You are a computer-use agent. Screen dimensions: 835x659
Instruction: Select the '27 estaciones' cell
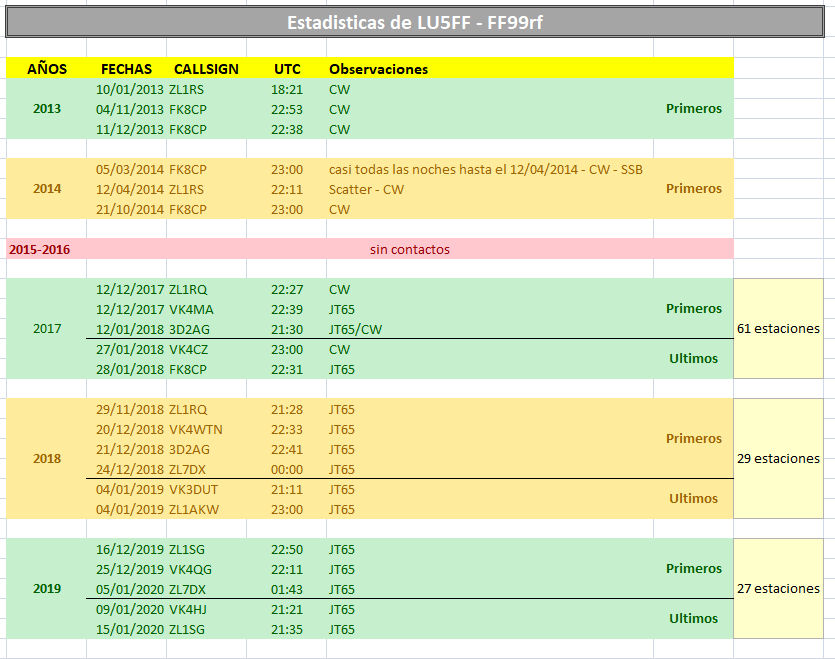tap(779, 589)
